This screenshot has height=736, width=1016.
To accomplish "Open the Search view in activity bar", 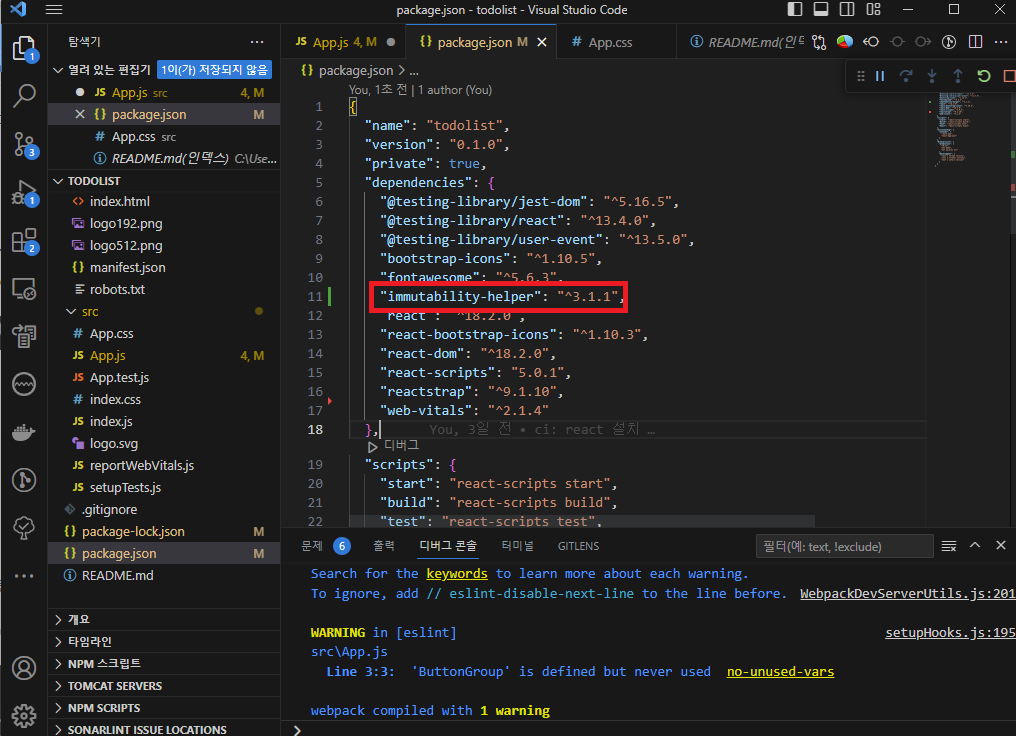I will point(24,96).
